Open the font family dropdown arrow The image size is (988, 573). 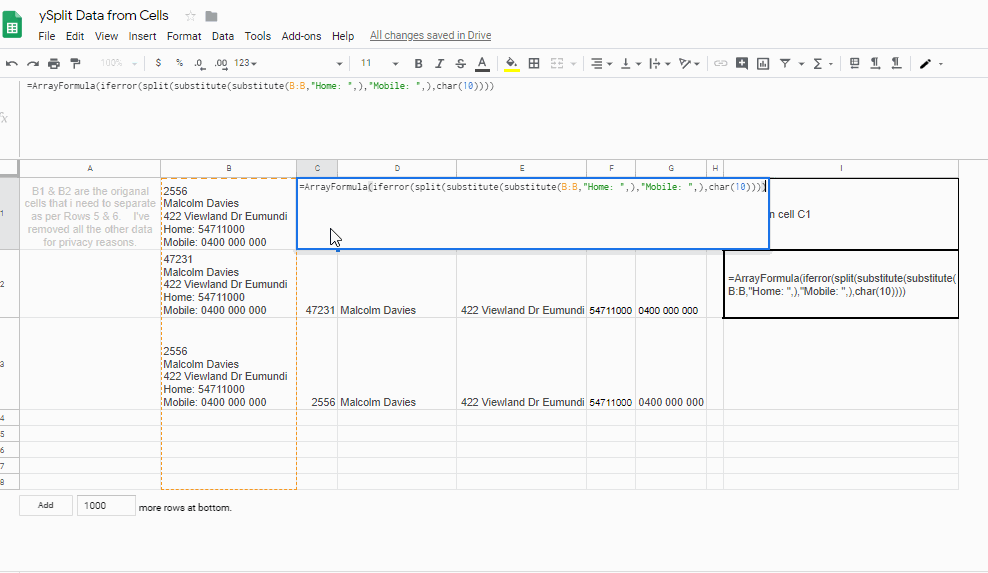pos(339,64)
